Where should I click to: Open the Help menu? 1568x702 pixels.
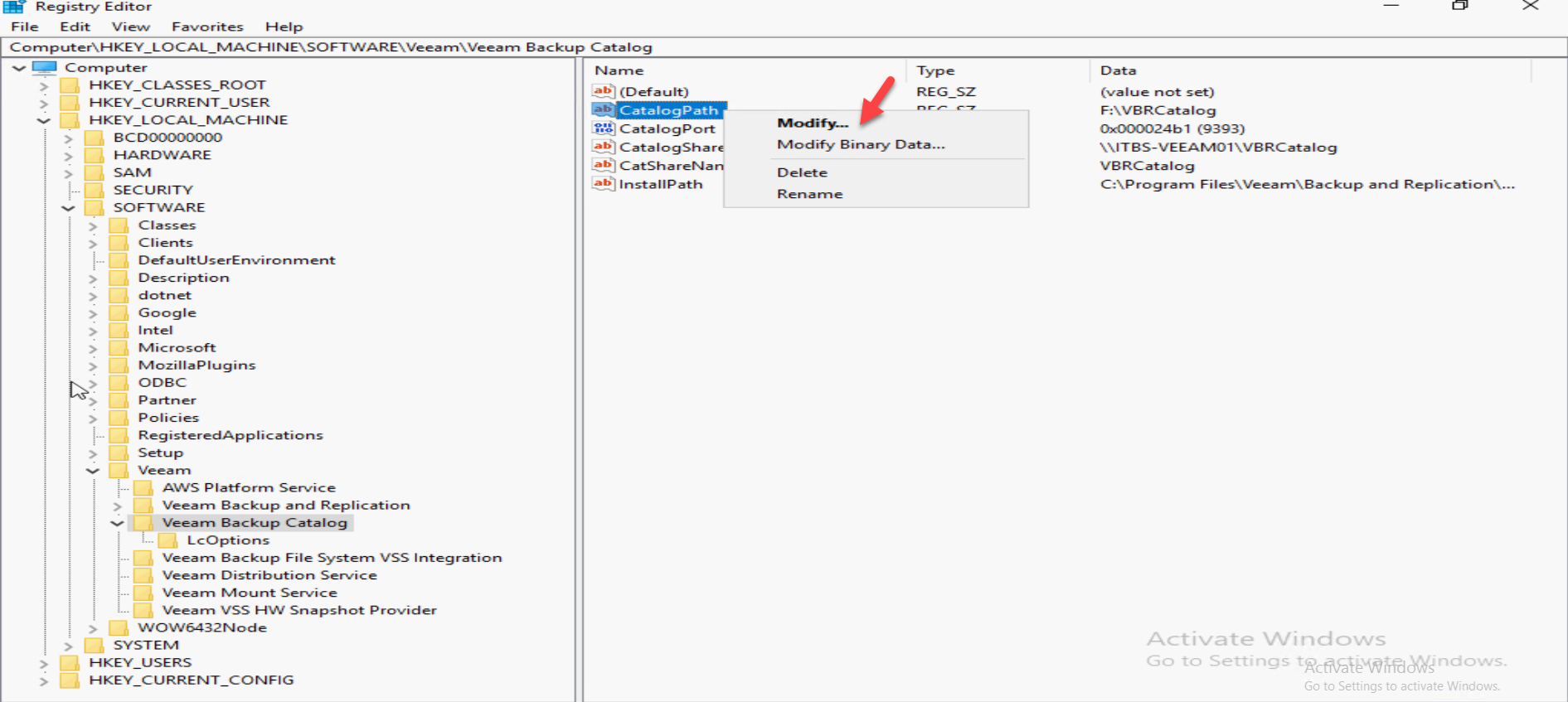pos(284,27)
